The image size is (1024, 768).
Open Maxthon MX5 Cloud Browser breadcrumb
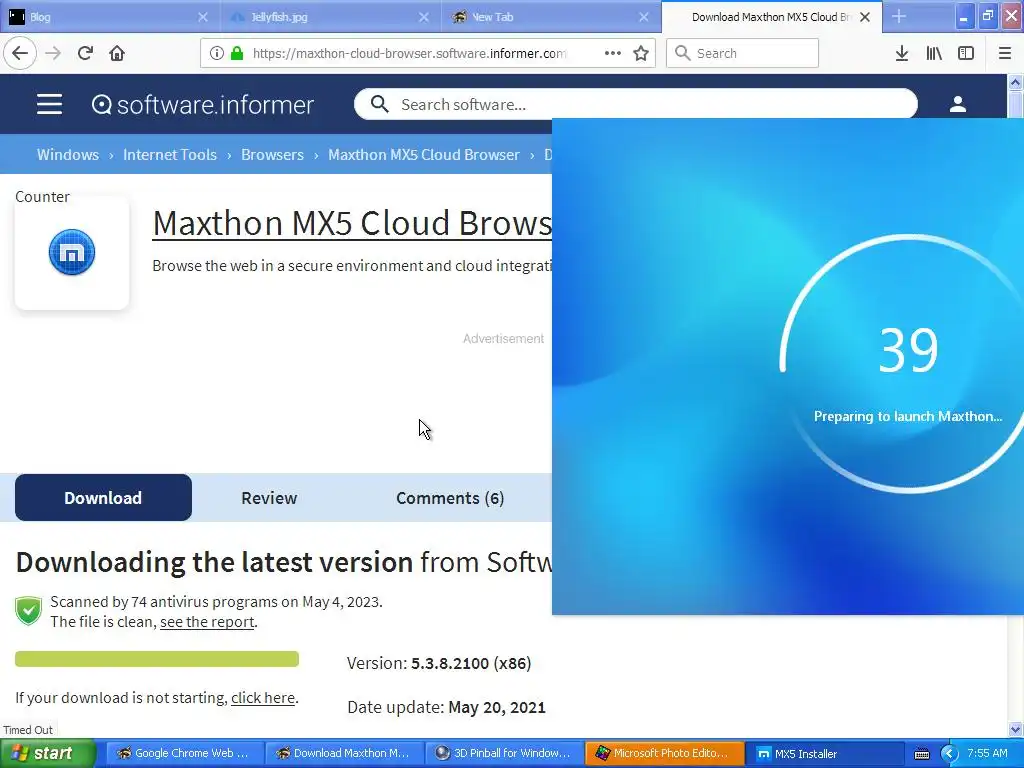pos(424,155)
